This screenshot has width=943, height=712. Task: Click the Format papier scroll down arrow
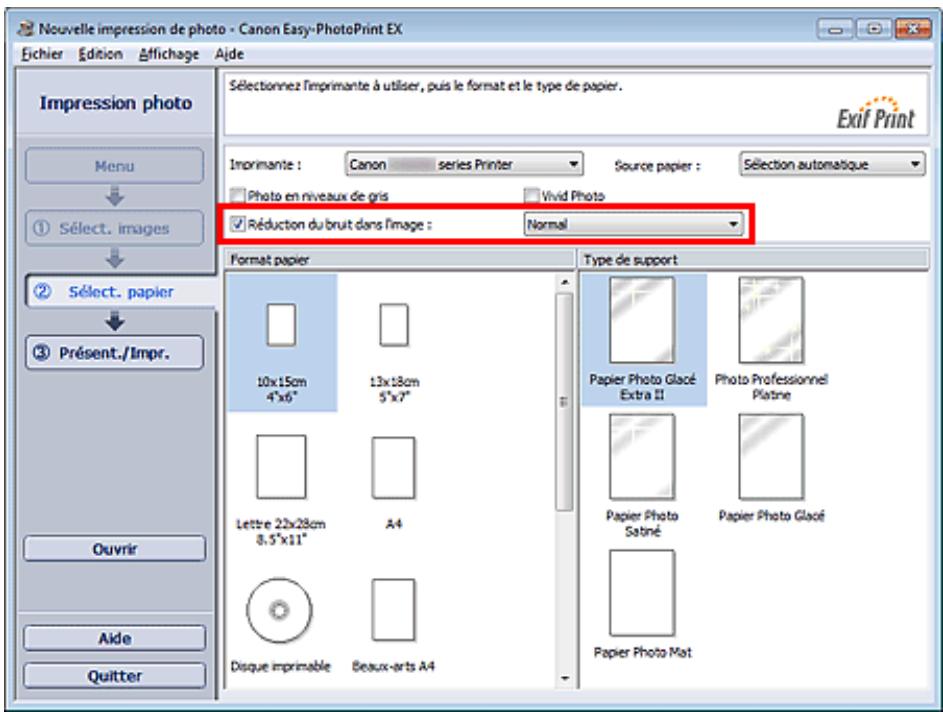pyautogui.click(x=564, y=679)
